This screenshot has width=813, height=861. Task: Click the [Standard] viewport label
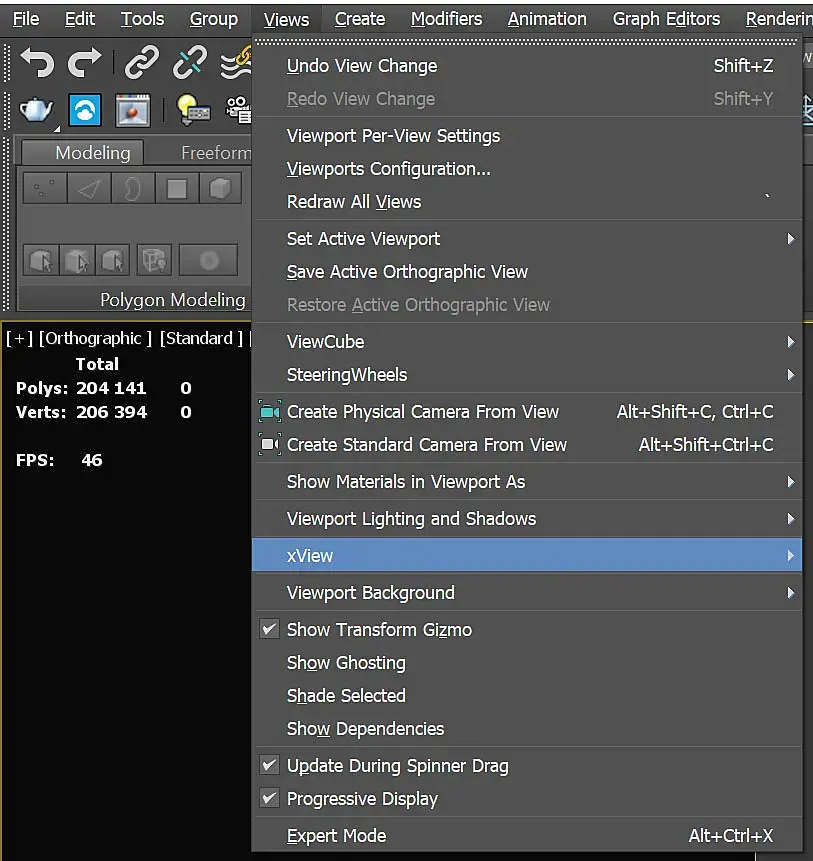tap(201, 338)
